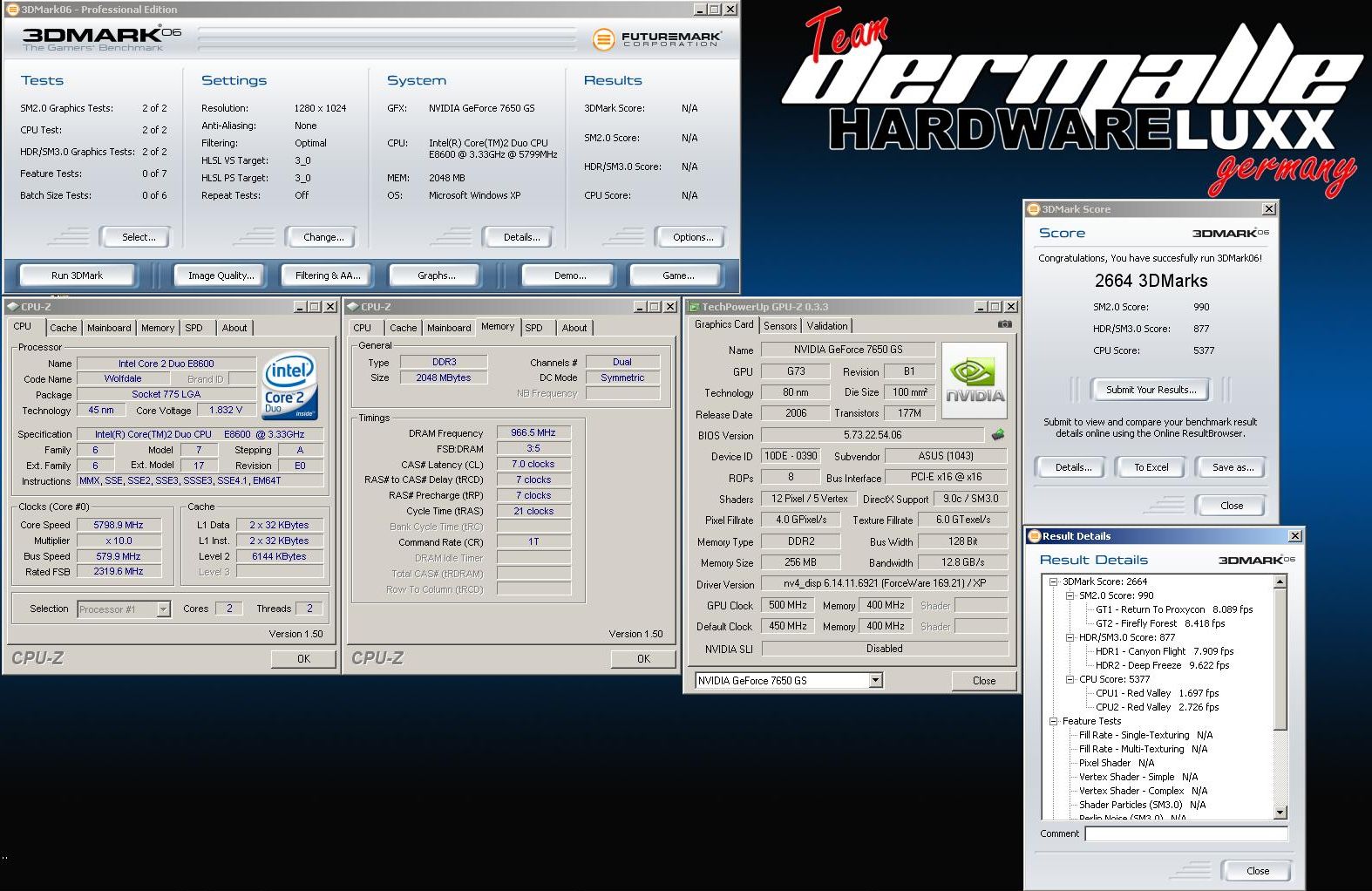Screen dimensions: 1372x891
Task: Open the Mainboard tab in the left CPU-Z
Action: (x=109, y=328)
